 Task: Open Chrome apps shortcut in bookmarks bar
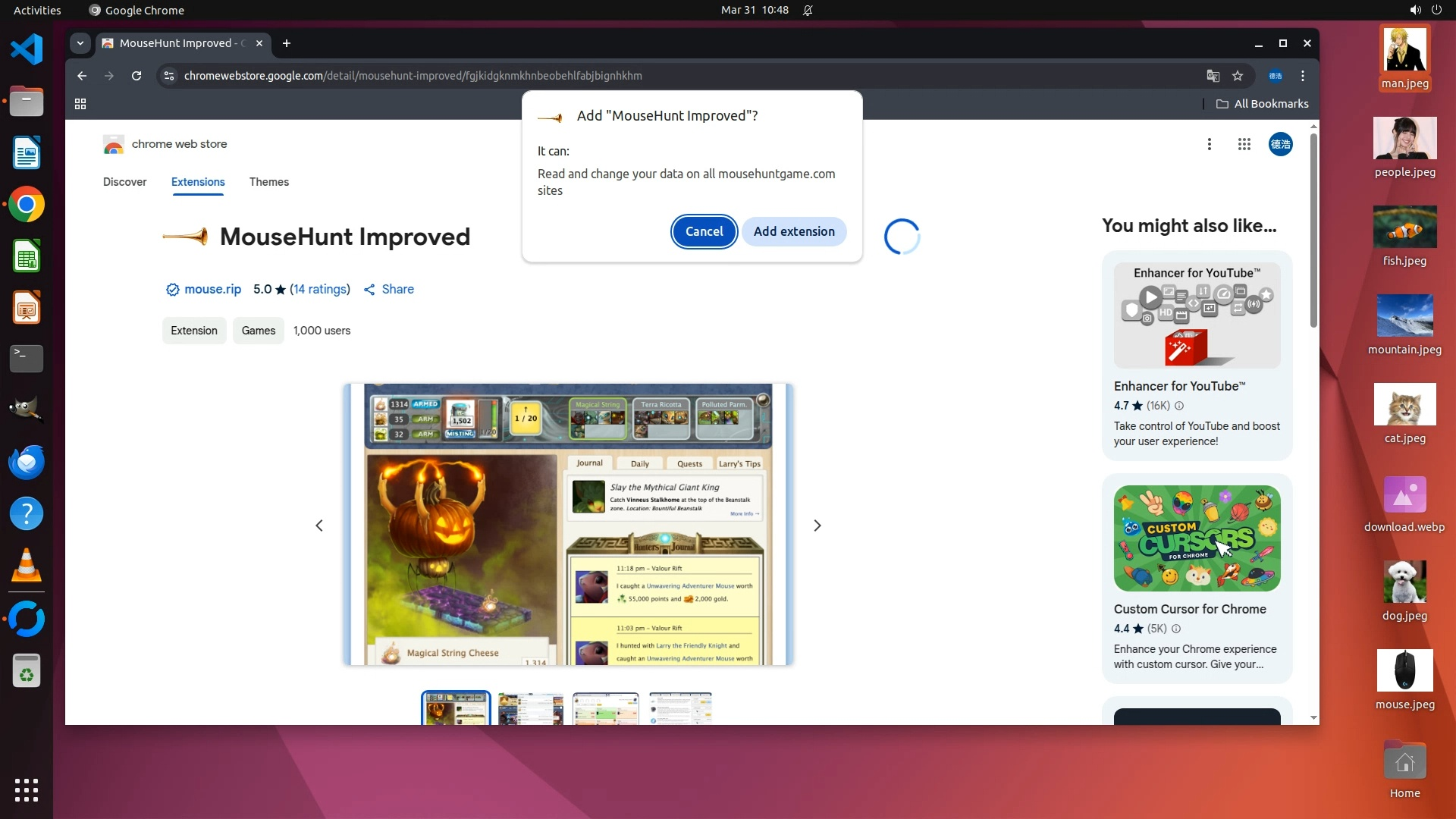[x=80, y=104]
